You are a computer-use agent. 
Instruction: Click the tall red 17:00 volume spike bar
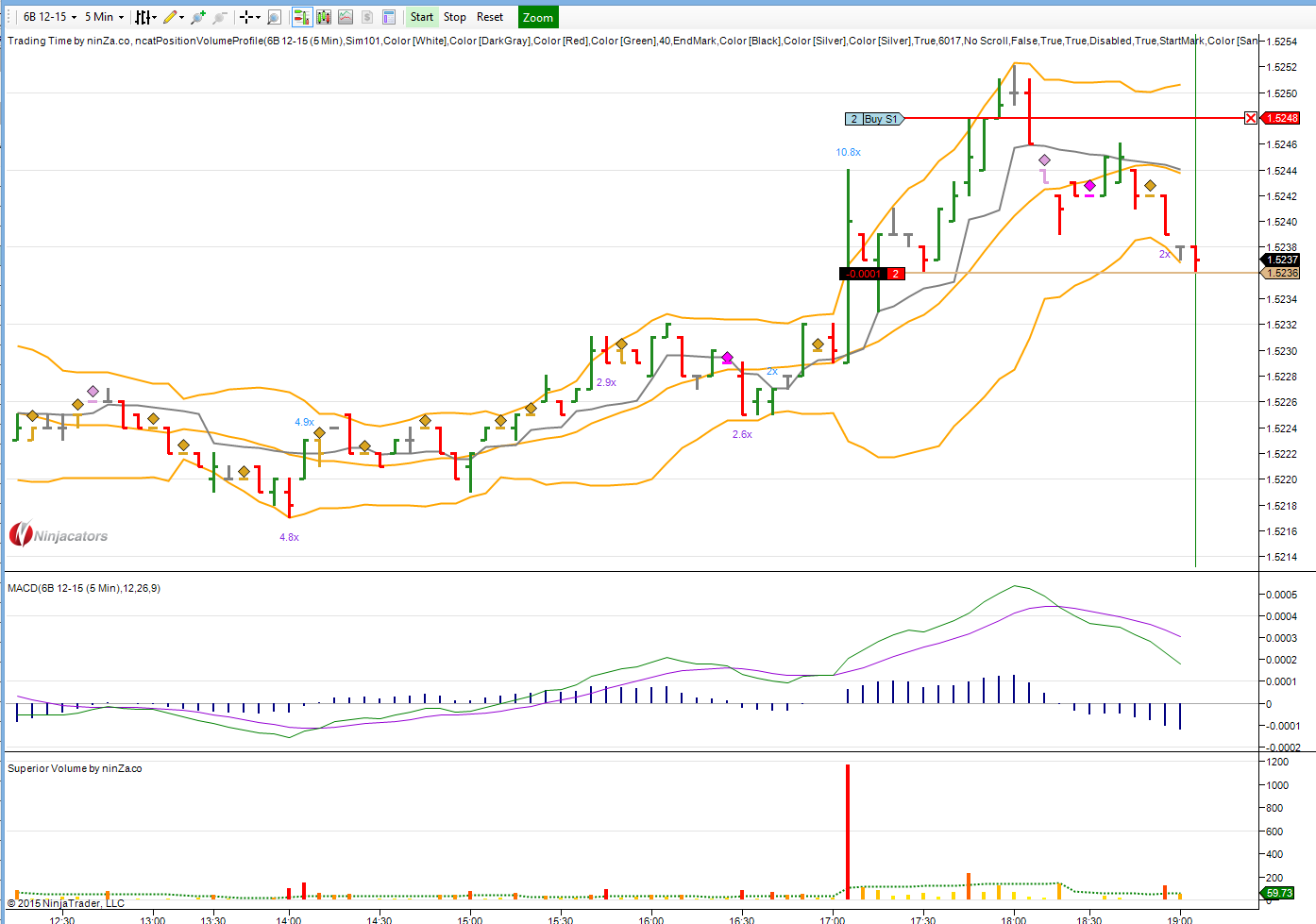pos(848,832)
